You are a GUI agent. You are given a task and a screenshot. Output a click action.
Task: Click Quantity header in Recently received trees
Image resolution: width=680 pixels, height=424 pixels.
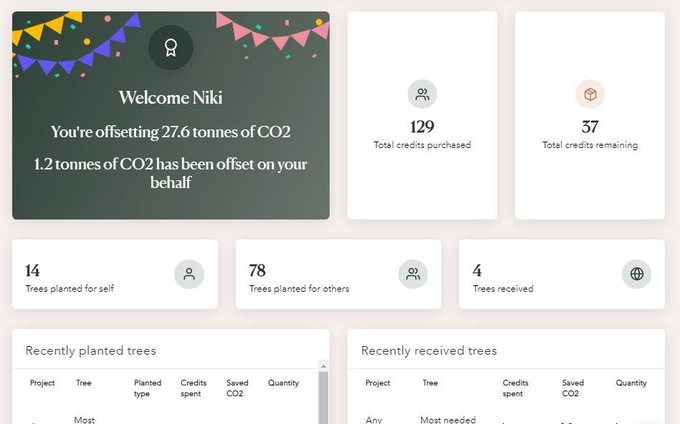[631, 383]
